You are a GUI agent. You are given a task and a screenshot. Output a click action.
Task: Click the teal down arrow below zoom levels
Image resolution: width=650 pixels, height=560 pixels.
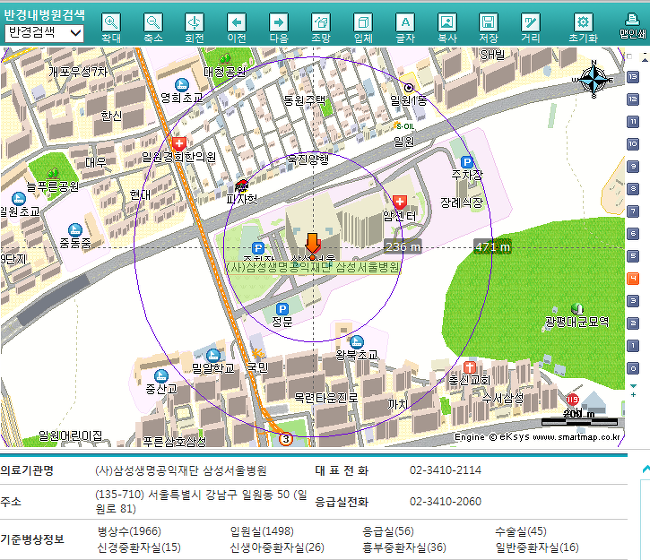[633, 386]
